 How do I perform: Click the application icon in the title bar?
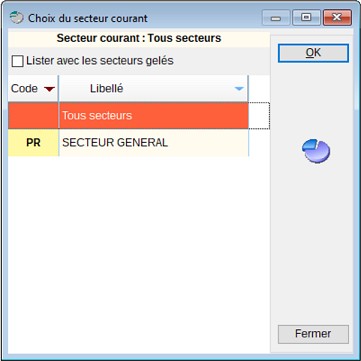pyautogui.click(x=16, y=18)
